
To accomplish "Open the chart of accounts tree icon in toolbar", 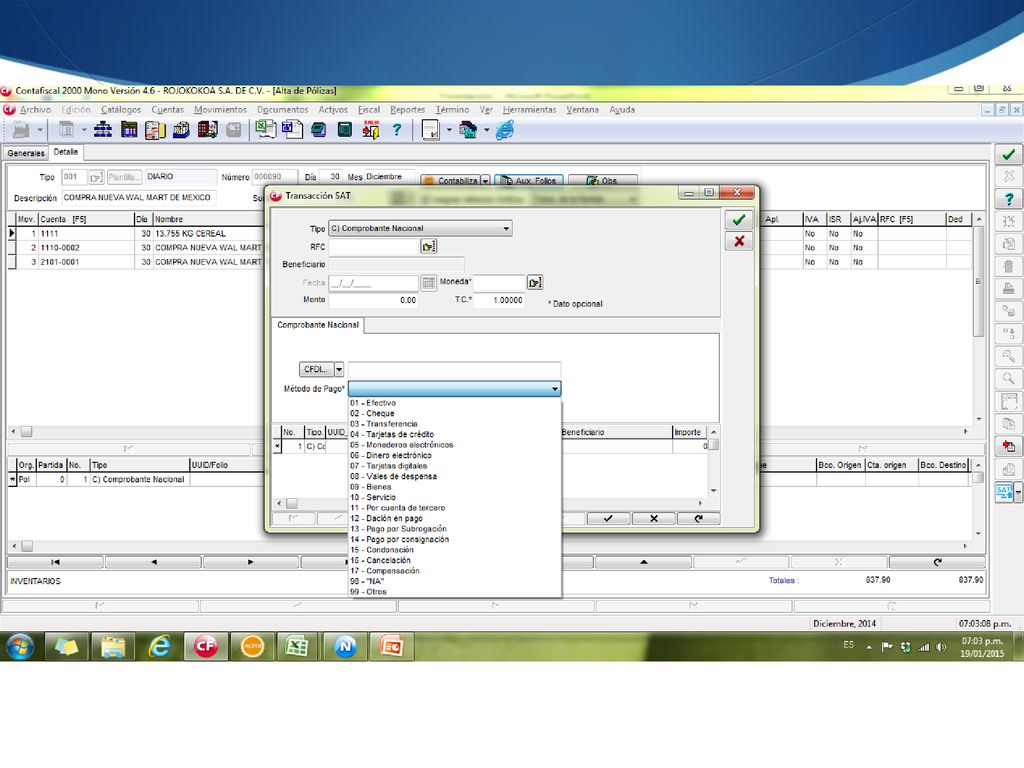I will click(x=103, y=130).
